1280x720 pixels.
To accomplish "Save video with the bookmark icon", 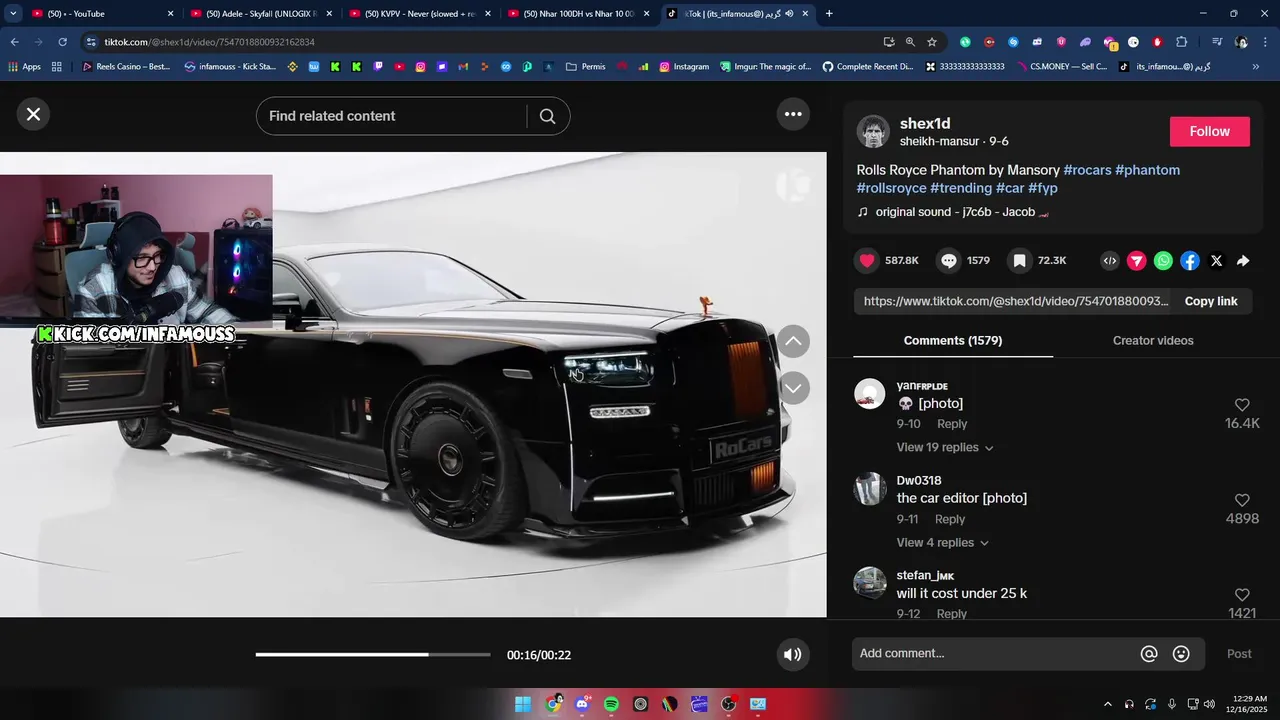I will click(1019, 261).
